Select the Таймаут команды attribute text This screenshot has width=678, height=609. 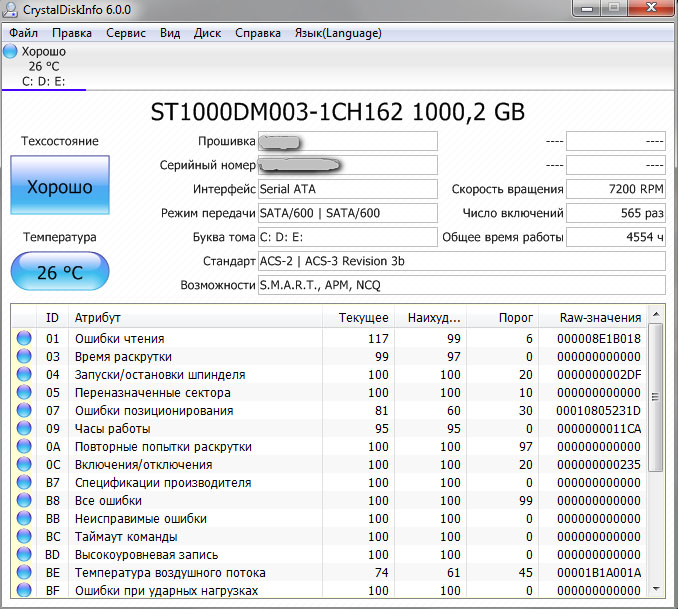click(x=126, y=537)
